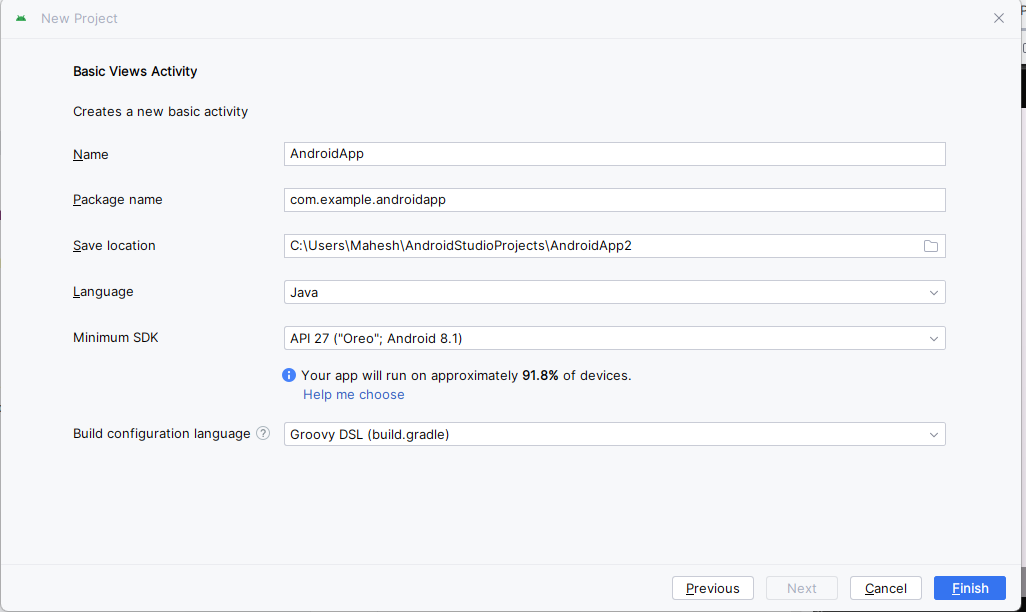
Task: Click the greyed-out Next button
Action: (x=801, y=588)
